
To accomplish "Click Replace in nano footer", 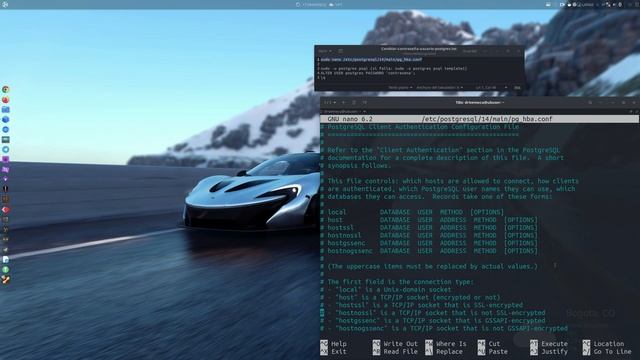I will [x=444, y=351].
